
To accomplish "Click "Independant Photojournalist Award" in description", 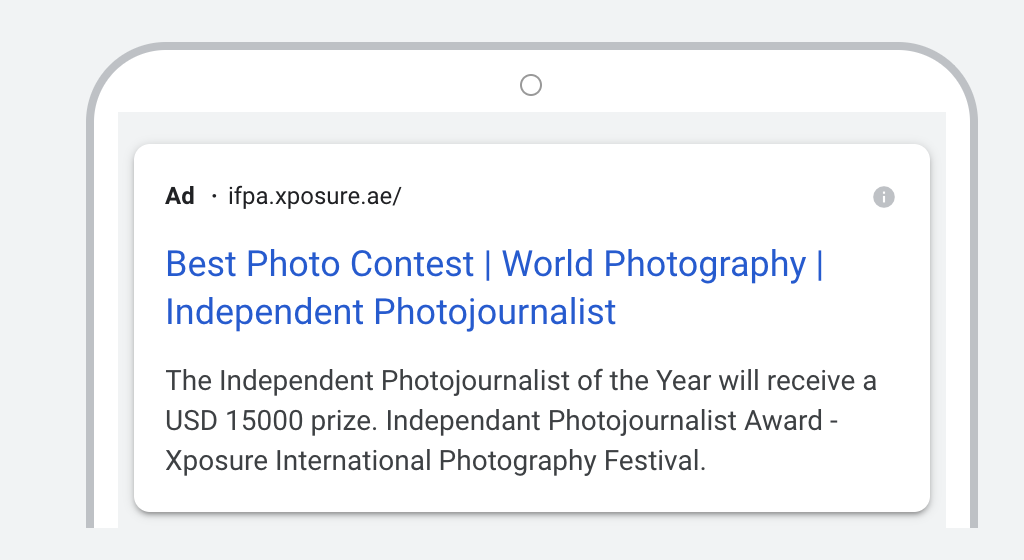I will [x=604, y=421].
